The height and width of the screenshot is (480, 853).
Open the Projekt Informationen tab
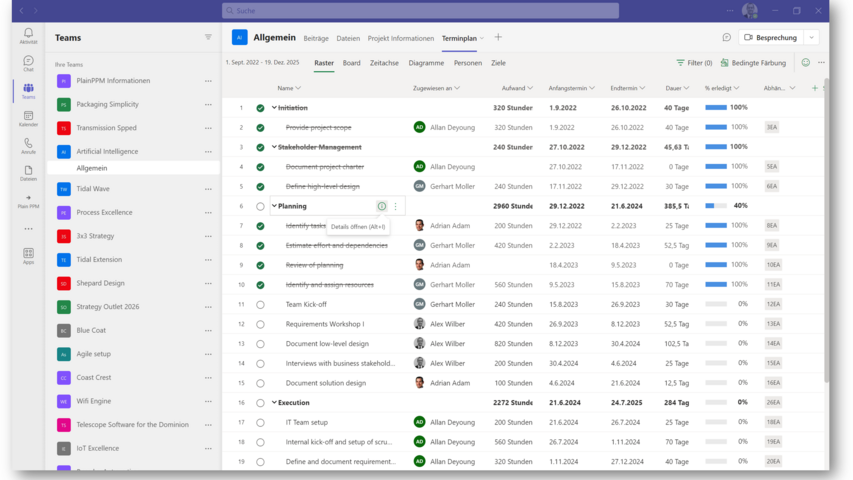click(x=400, y=38)
